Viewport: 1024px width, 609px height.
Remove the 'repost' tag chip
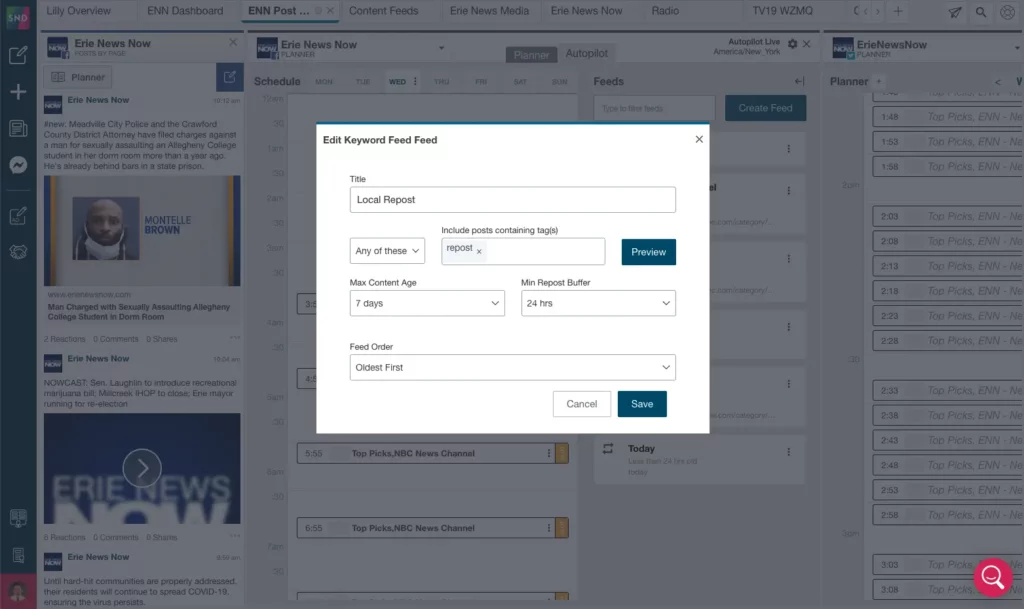479,252
